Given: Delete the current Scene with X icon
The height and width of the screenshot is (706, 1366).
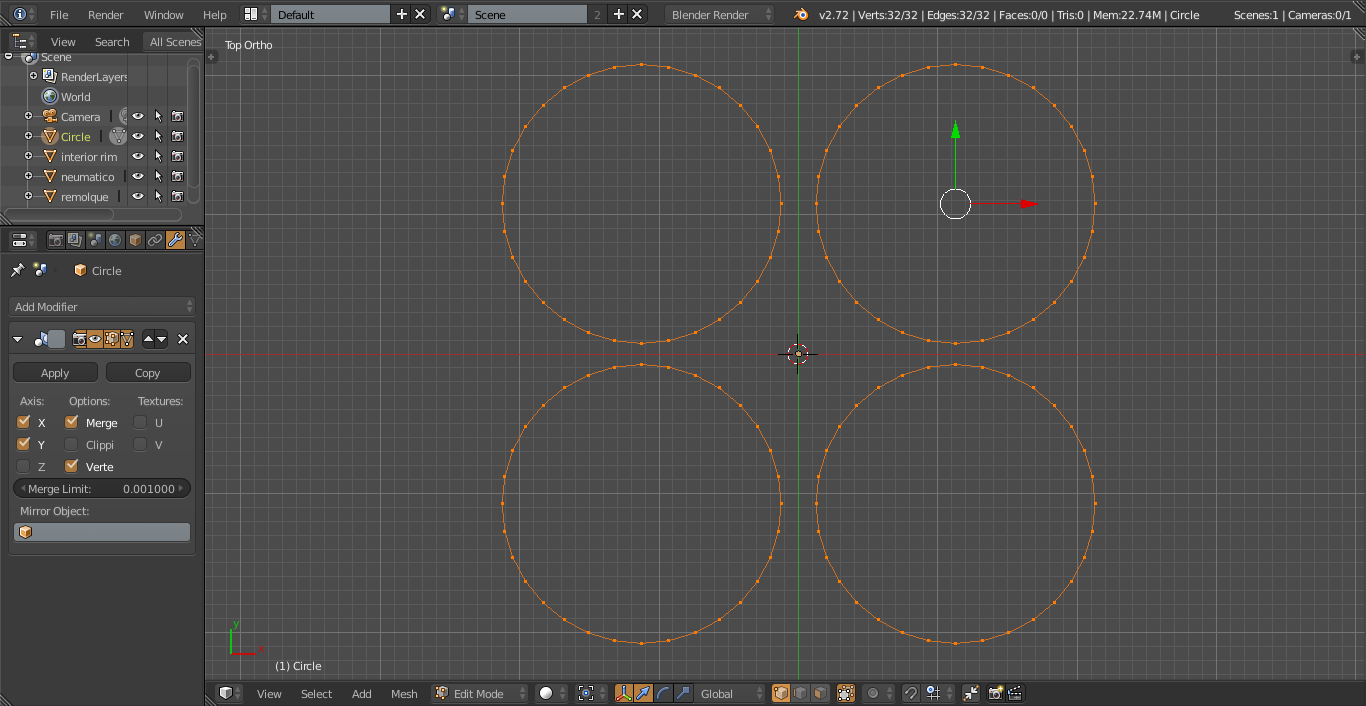Looking at the screenshot, I should [637, 14].
